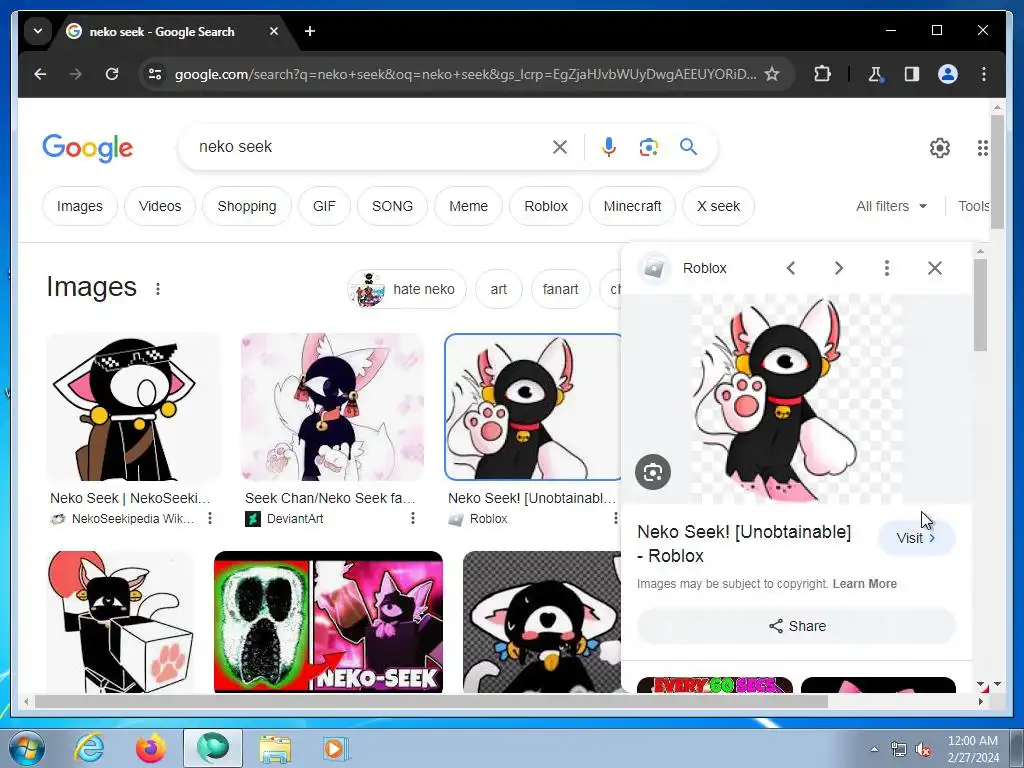
Task: Select the Shopping filter chip
Action: coord(247,206)
